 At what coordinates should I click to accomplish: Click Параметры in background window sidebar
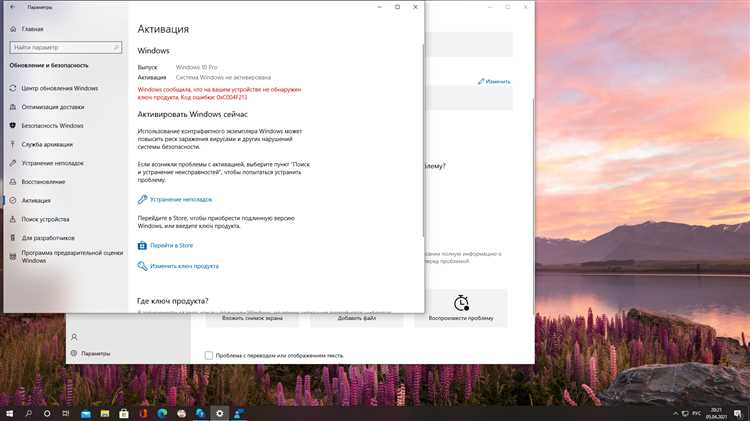click(95, 354)
